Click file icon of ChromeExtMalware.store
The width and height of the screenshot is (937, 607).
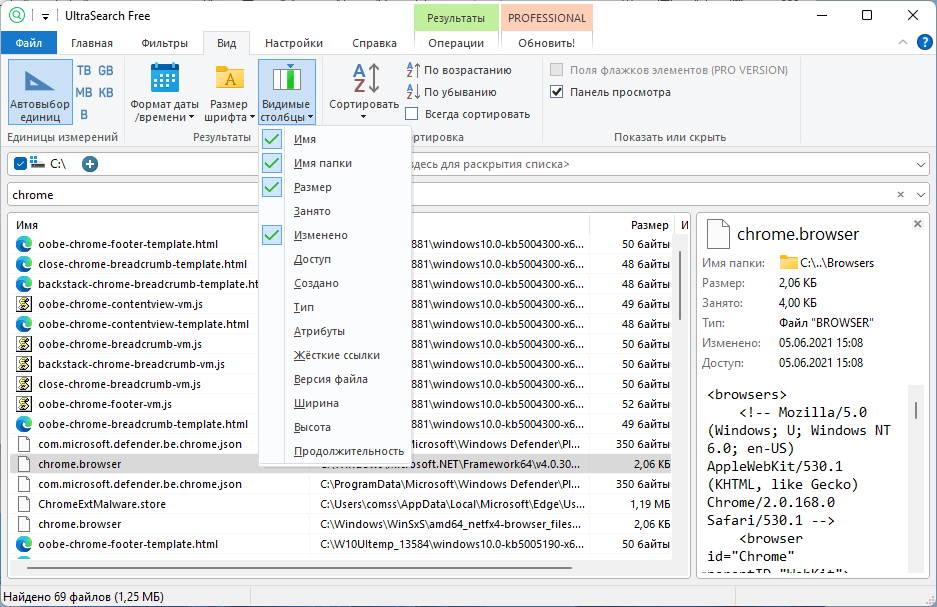pyautogui.click(x=23, y=504)
